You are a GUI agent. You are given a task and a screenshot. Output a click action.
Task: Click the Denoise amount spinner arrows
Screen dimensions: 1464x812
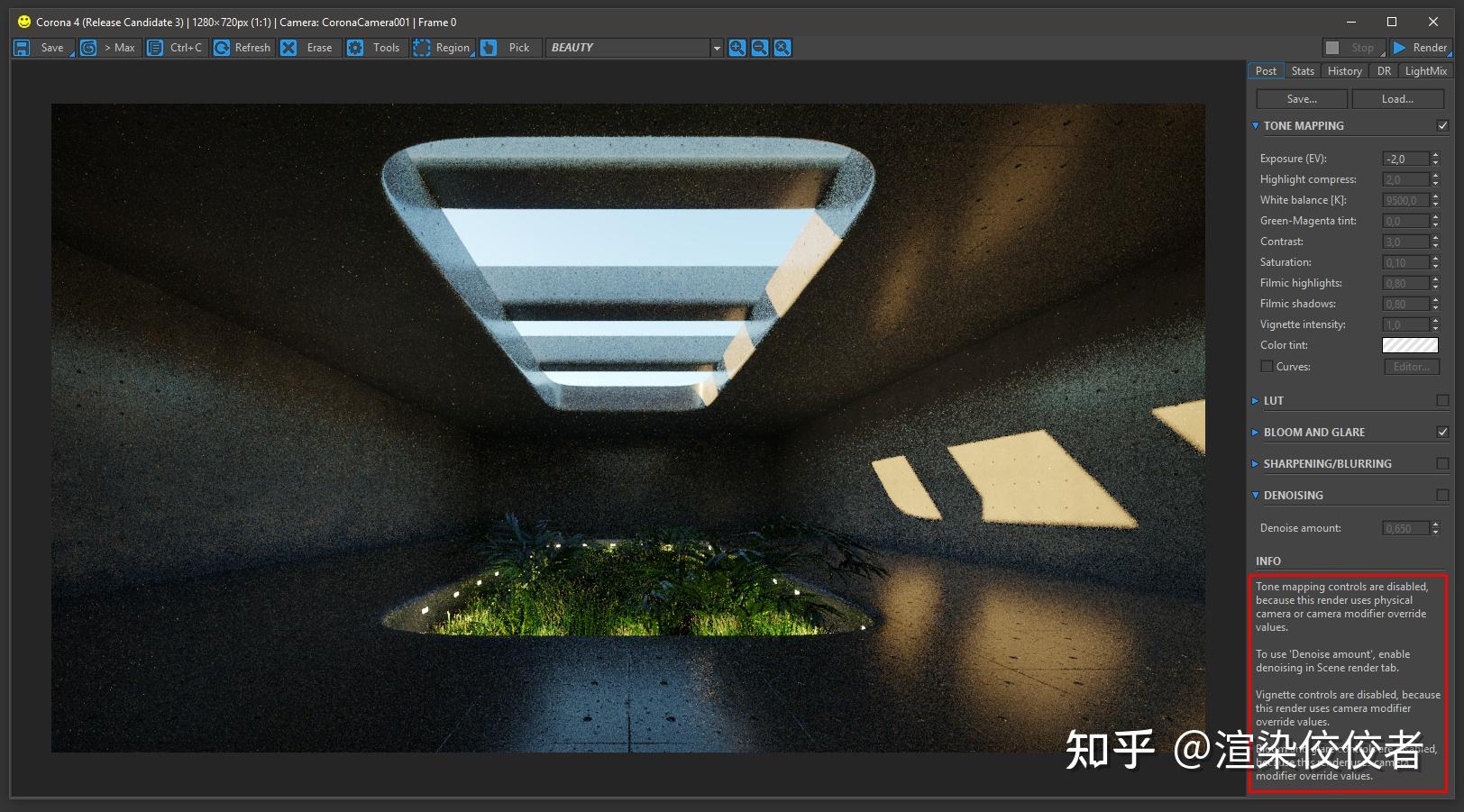pos(1435,528)
